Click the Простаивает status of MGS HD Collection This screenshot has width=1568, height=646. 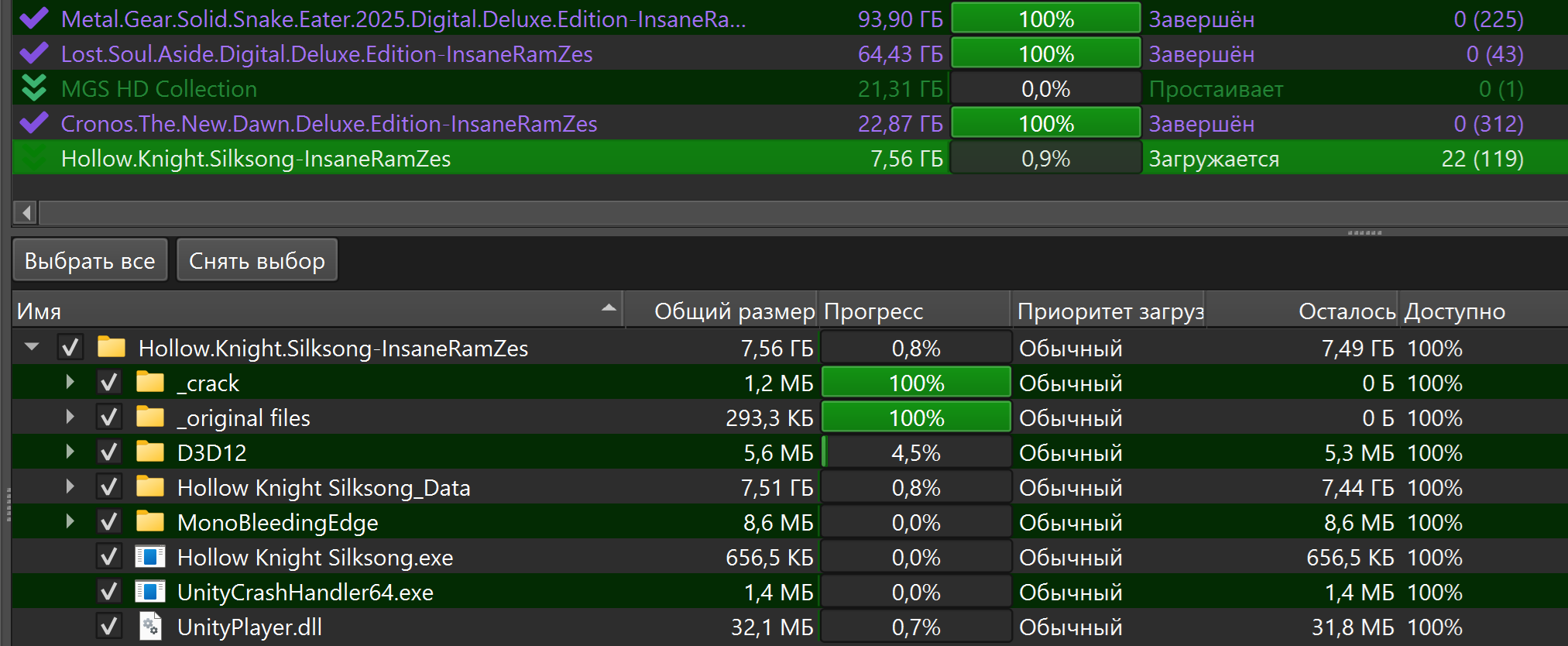click(1216, 89)
